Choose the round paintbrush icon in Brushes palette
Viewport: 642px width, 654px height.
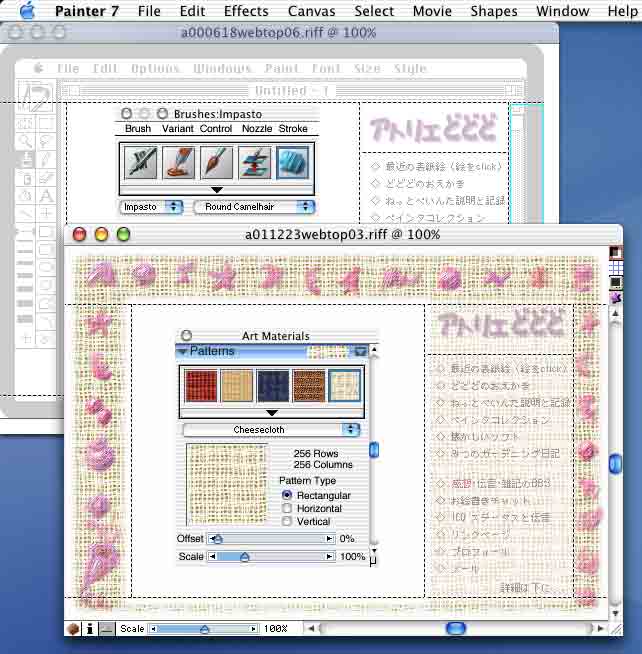pyautogui.click(x=217, y=162)
